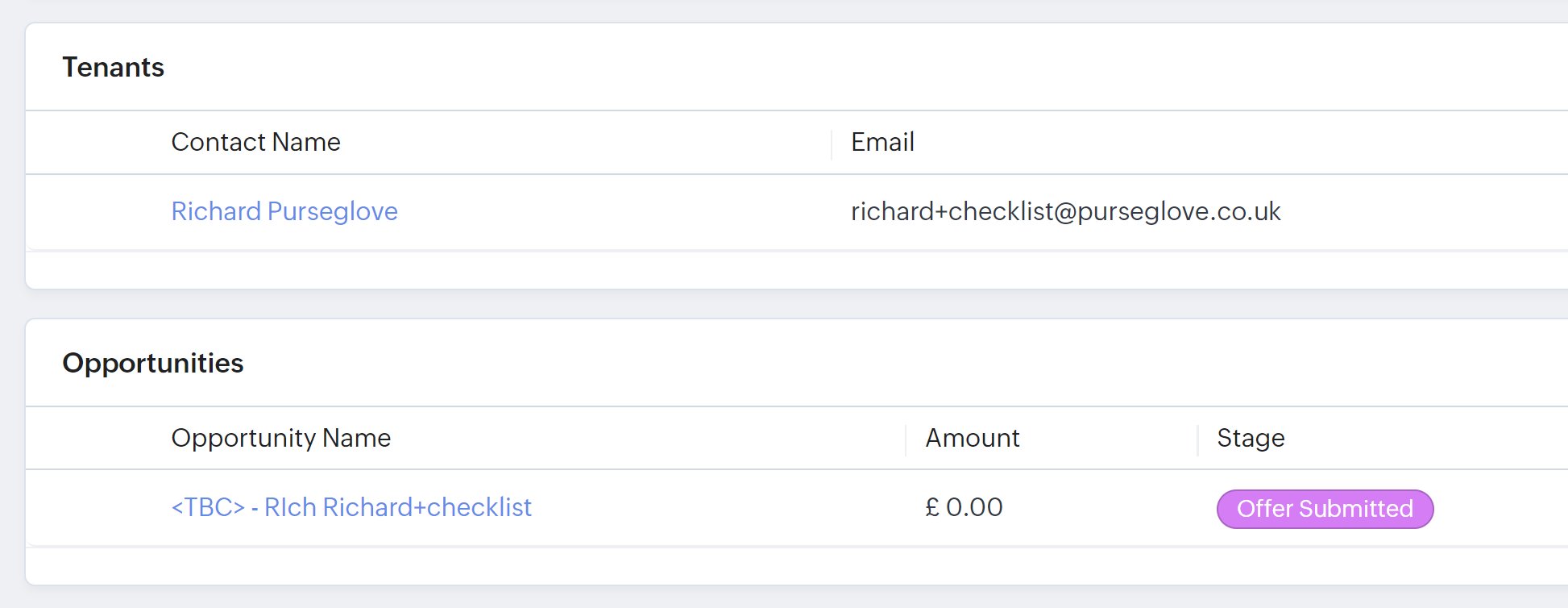Viewport: 1568px width, 608px height.
Task: Click blank cell left of <TBC> opportunity
Action: click(x=97, y=507)
